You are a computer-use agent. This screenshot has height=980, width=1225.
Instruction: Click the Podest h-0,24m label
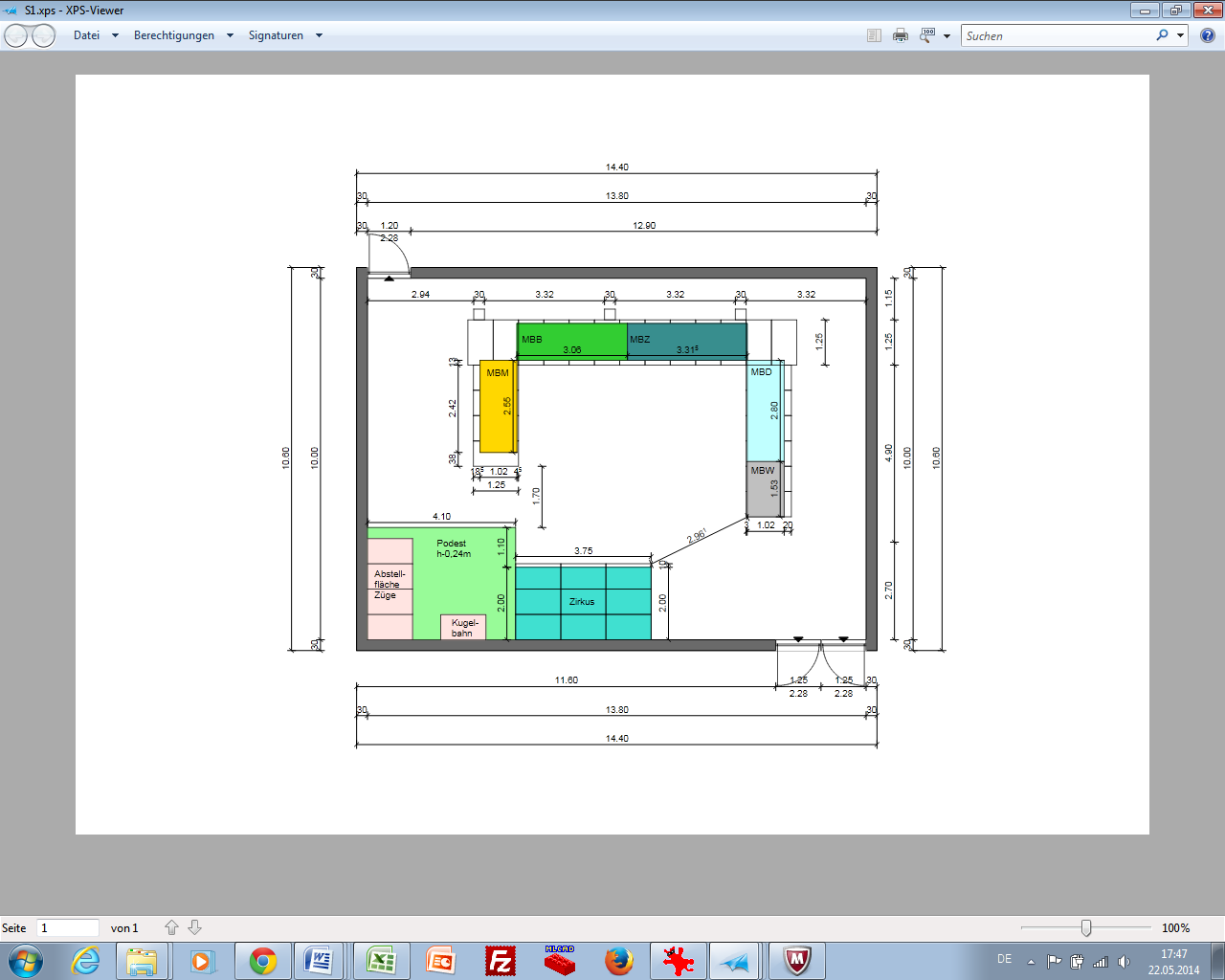tap(454, 548)
